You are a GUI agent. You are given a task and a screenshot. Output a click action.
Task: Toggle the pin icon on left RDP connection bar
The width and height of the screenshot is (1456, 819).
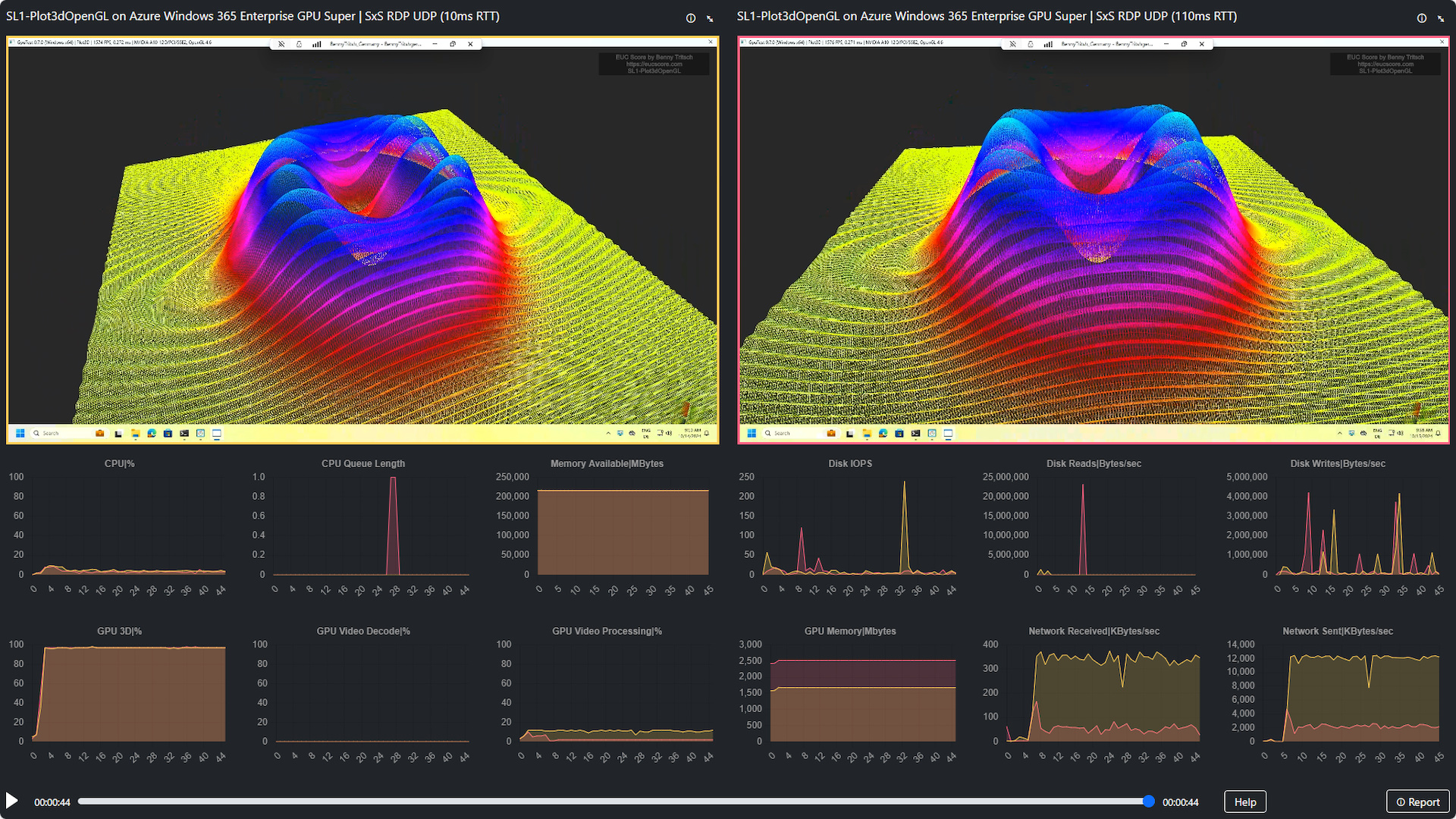(281, 44)
